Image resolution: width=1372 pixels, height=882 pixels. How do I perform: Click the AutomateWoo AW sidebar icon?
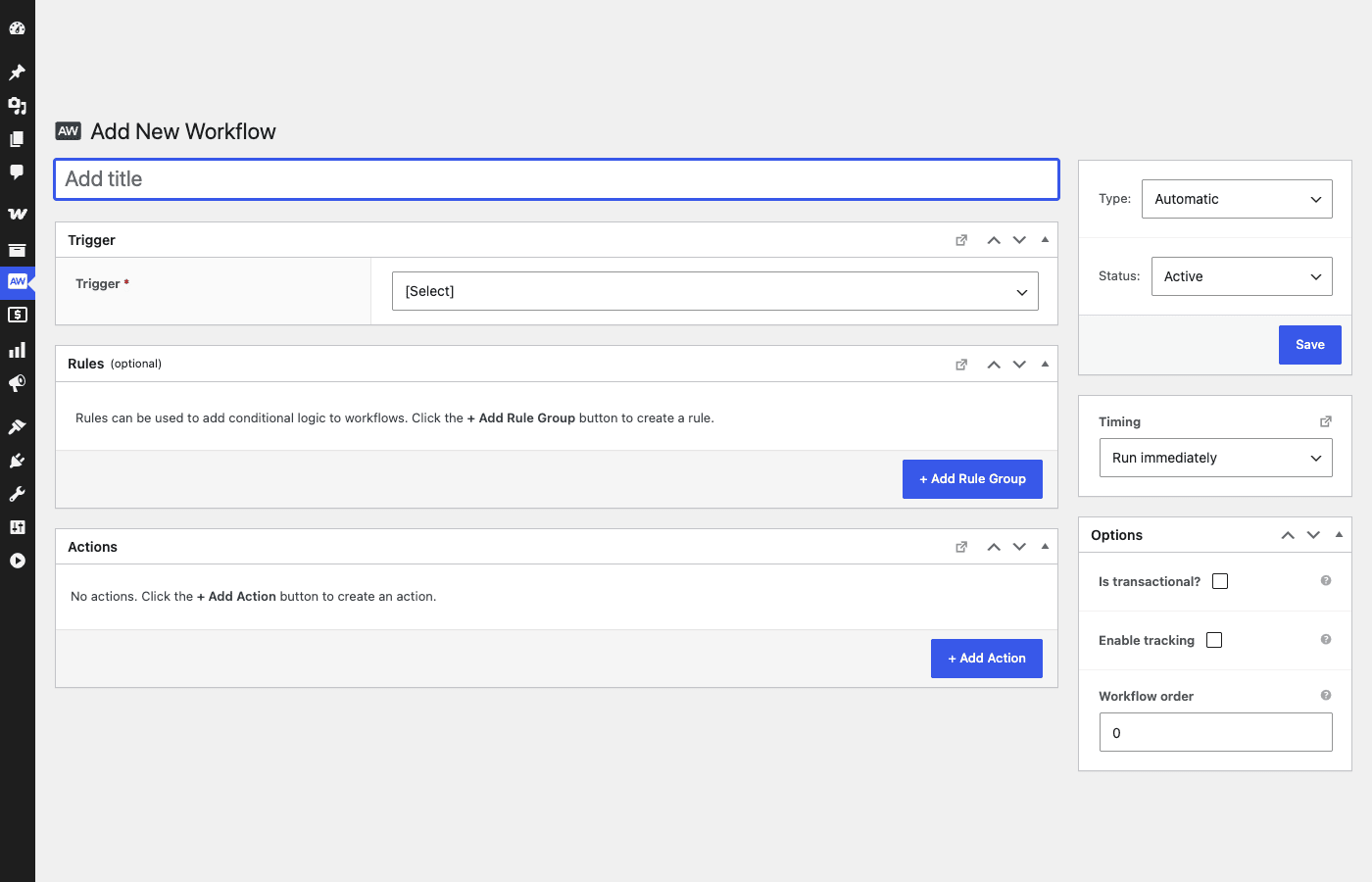pos(17,282)
